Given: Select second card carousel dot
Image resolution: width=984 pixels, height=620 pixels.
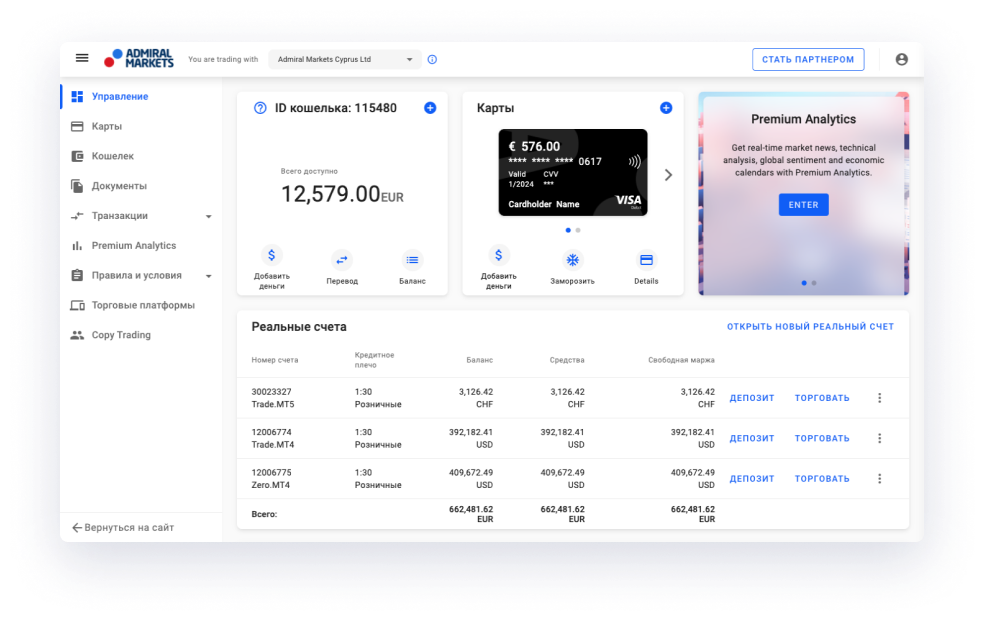Looking at the screenshot, I should pos(578,230).
